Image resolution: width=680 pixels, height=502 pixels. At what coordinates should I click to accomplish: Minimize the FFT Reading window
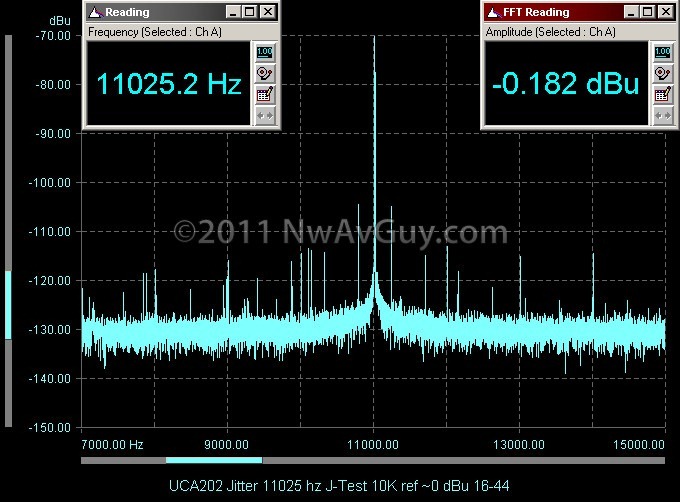(631, 12)
